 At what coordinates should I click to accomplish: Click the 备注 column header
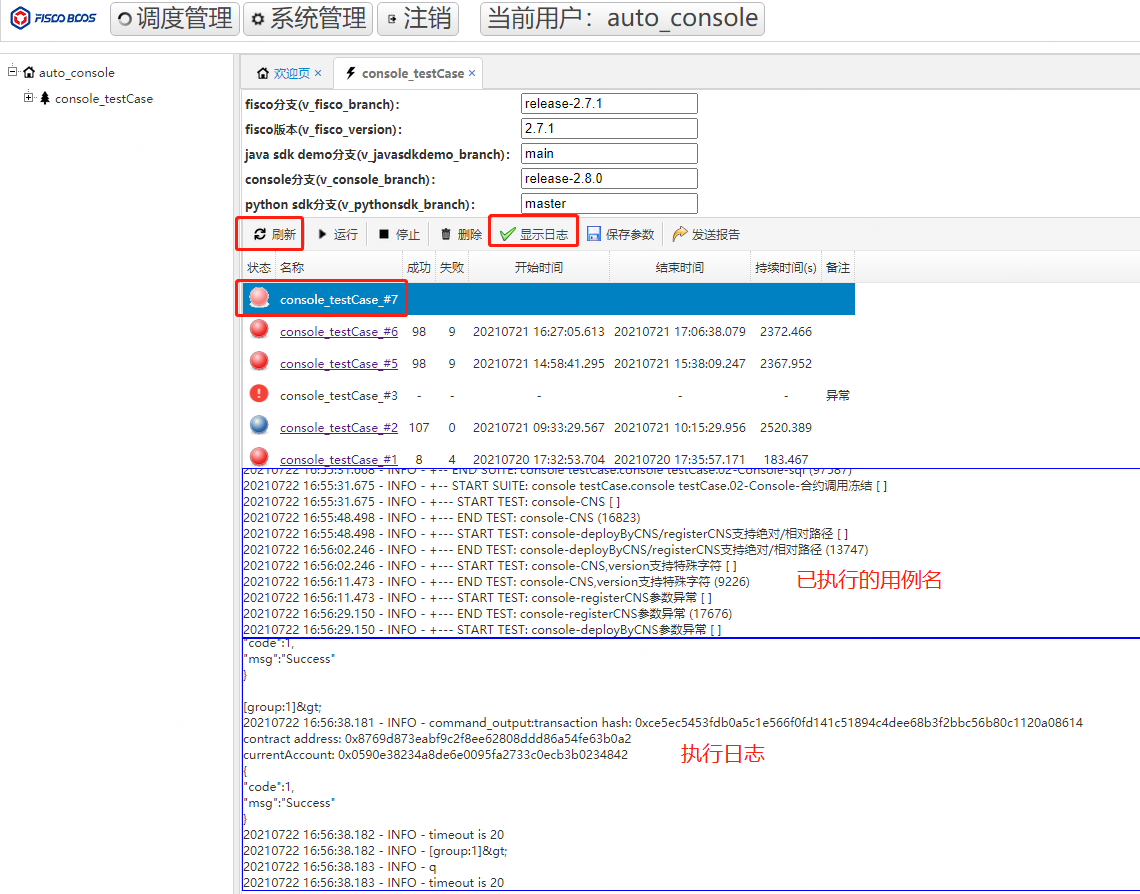click(838, 267)
